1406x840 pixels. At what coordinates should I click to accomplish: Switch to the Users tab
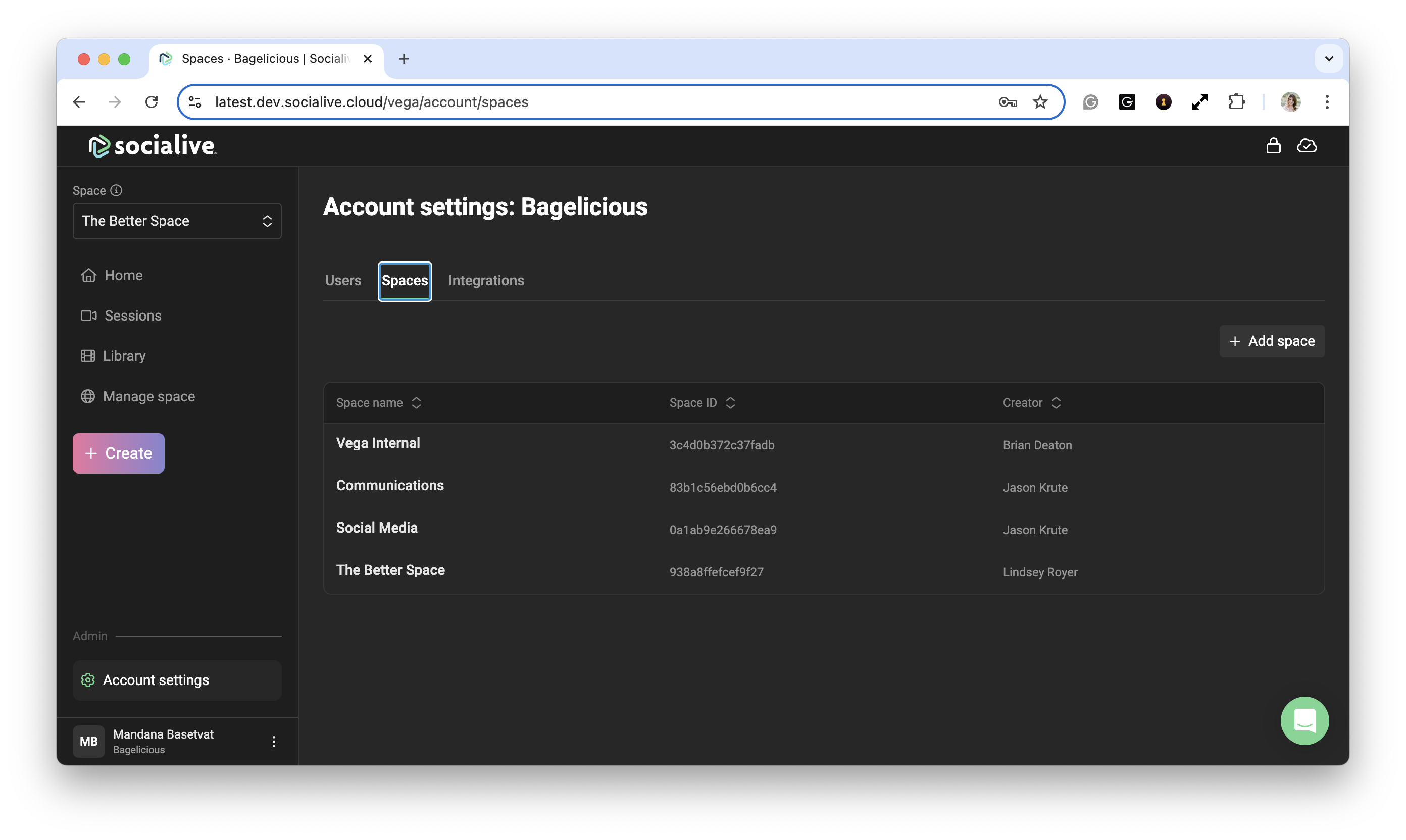(x=342, y=281)
